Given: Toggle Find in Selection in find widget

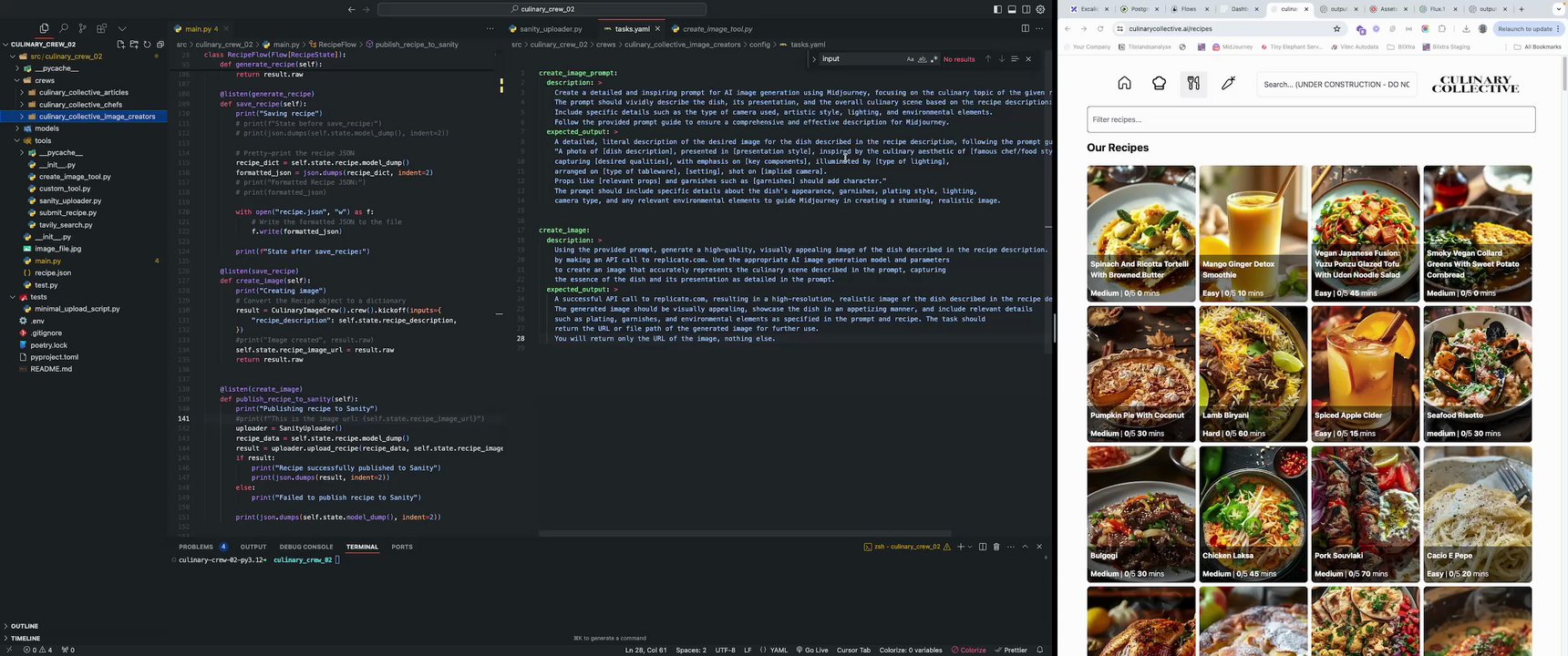Looking at the screenshot, I should click(x=1015, y=59).
